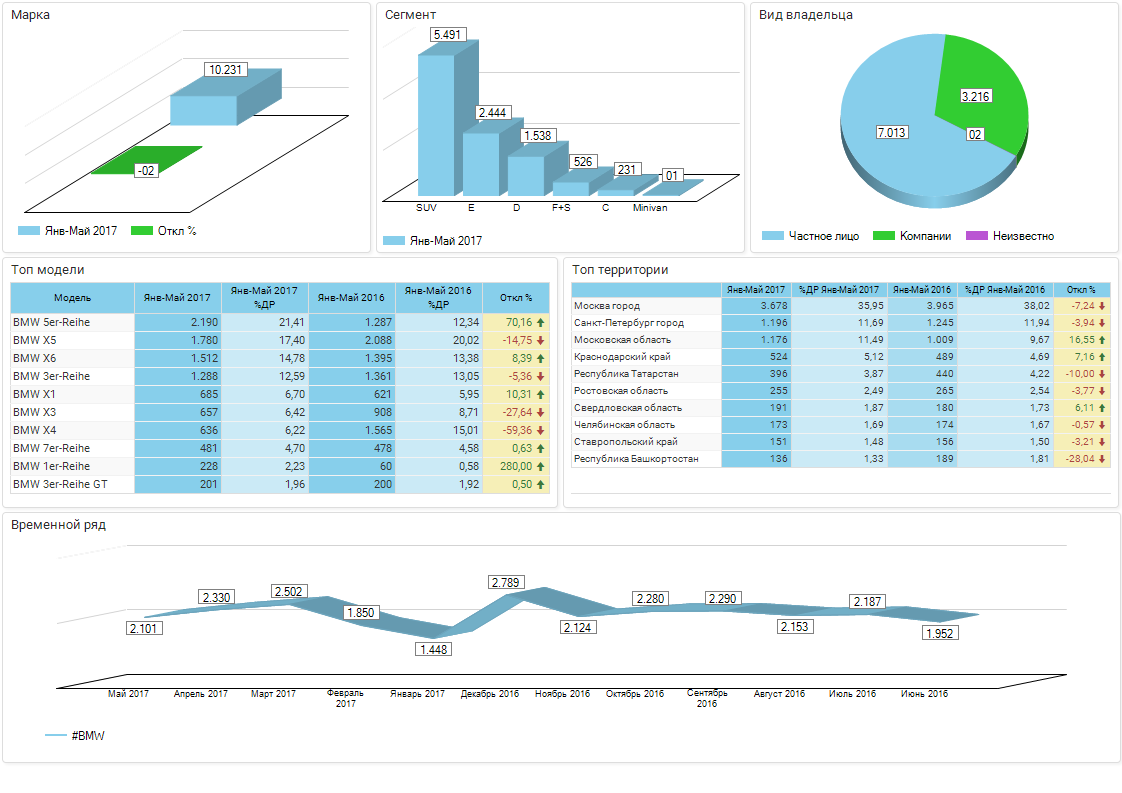This screenshot has height=793, width=1122.
Task: Click the red arrow in Республика Башкортостан row
Action: point(1102,459)
